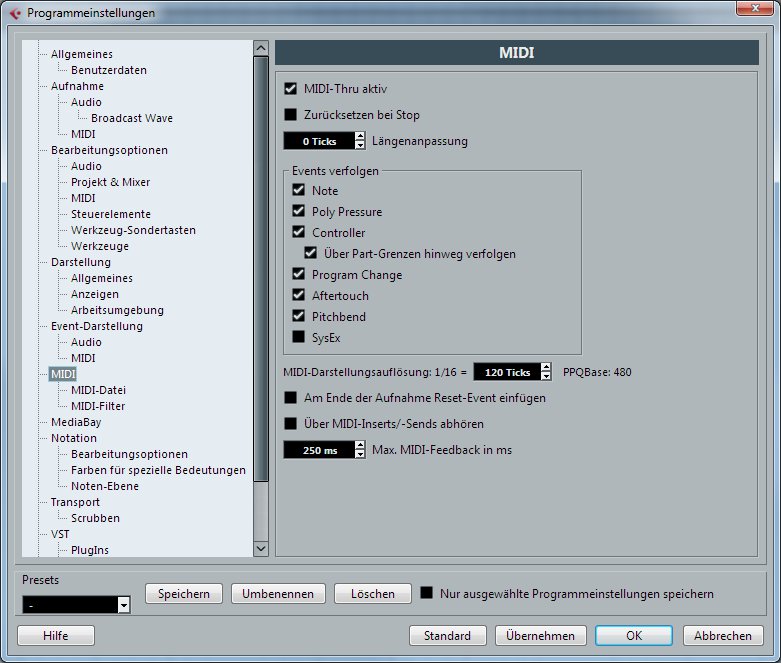
Task: Select MIDI under Event-Darstellung
Action: [x=83, y=358]
